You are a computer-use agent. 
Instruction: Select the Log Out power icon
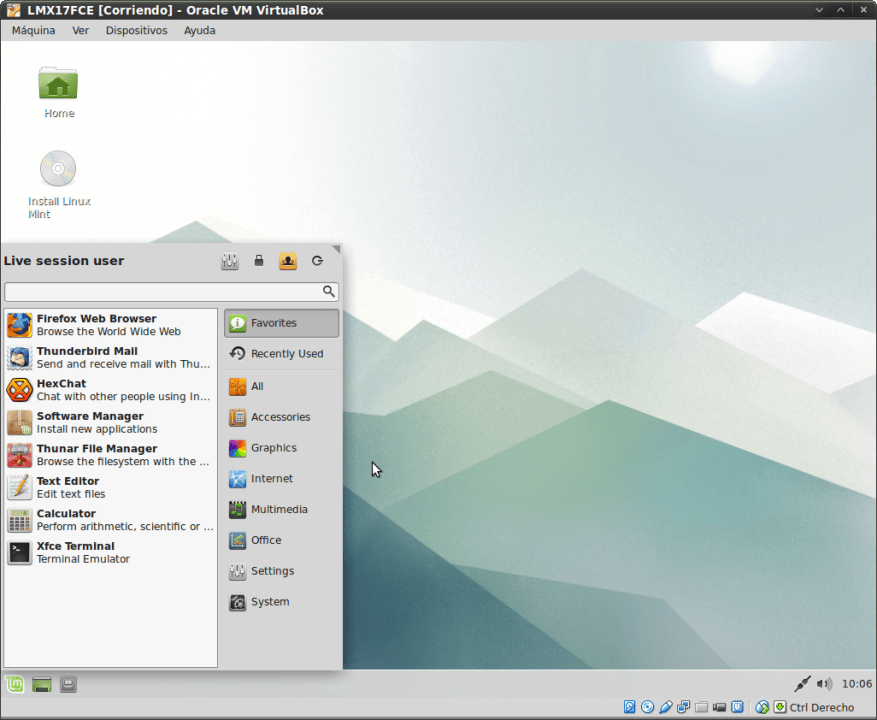coord(318,261)
